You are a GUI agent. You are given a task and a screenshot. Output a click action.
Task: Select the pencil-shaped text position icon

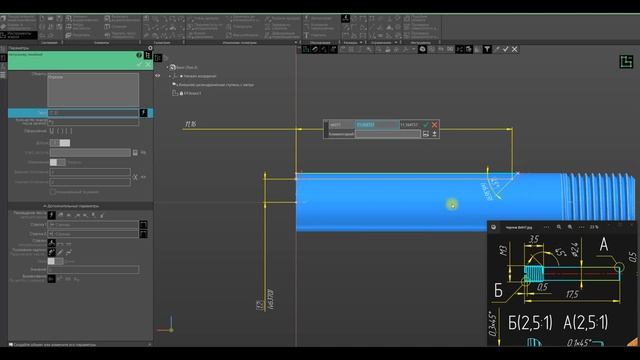point(60,252)
